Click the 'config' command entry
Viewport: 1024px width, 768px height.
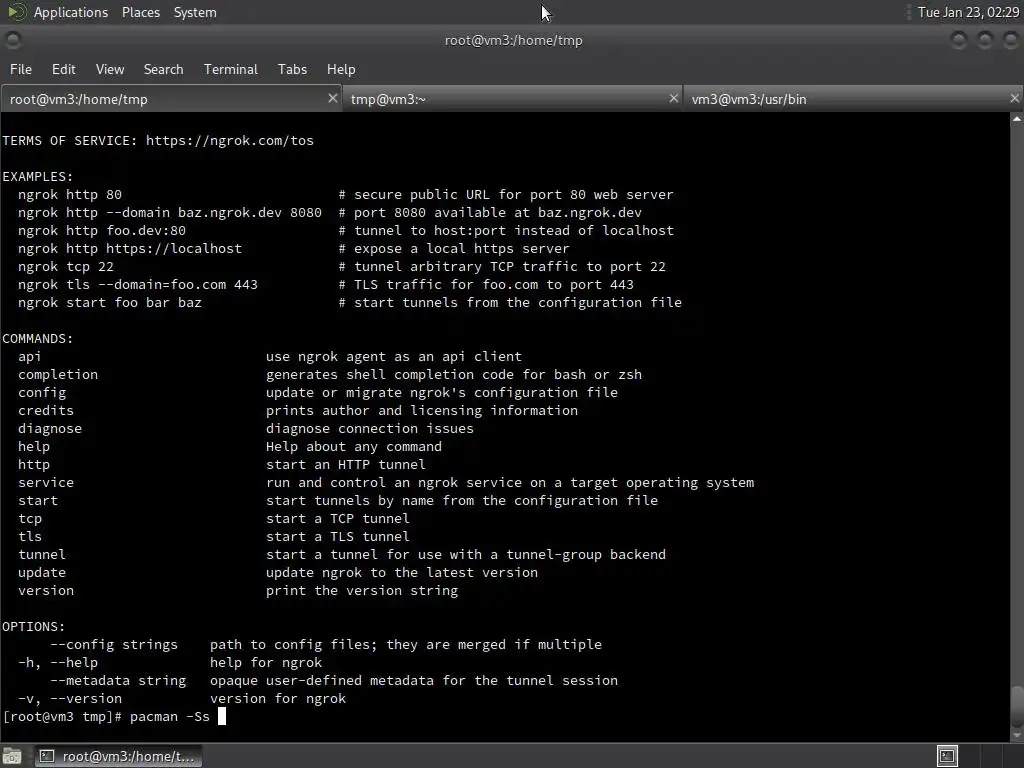[x=42, y=392]
